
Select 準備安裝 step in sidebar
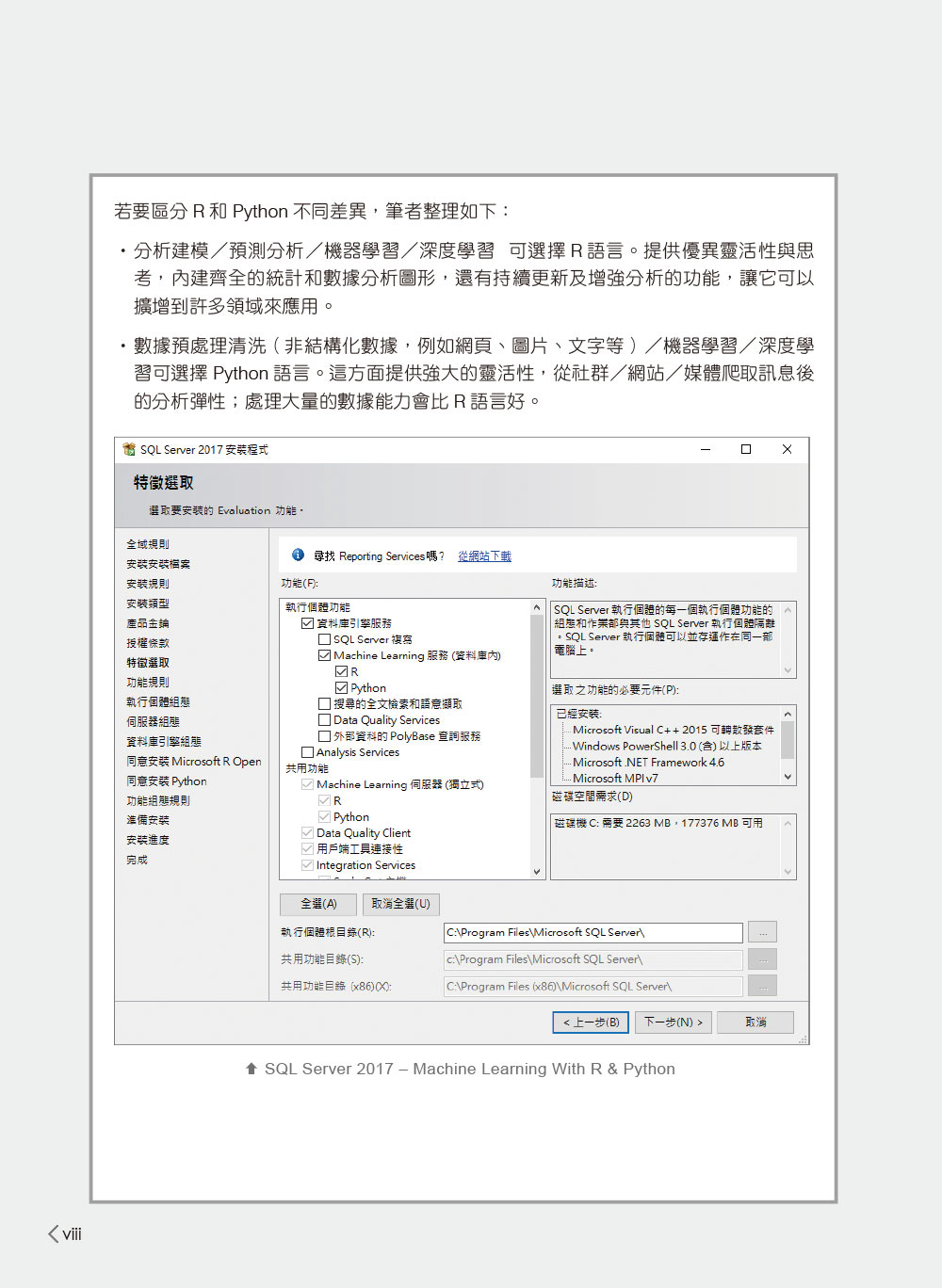point(148,820)
